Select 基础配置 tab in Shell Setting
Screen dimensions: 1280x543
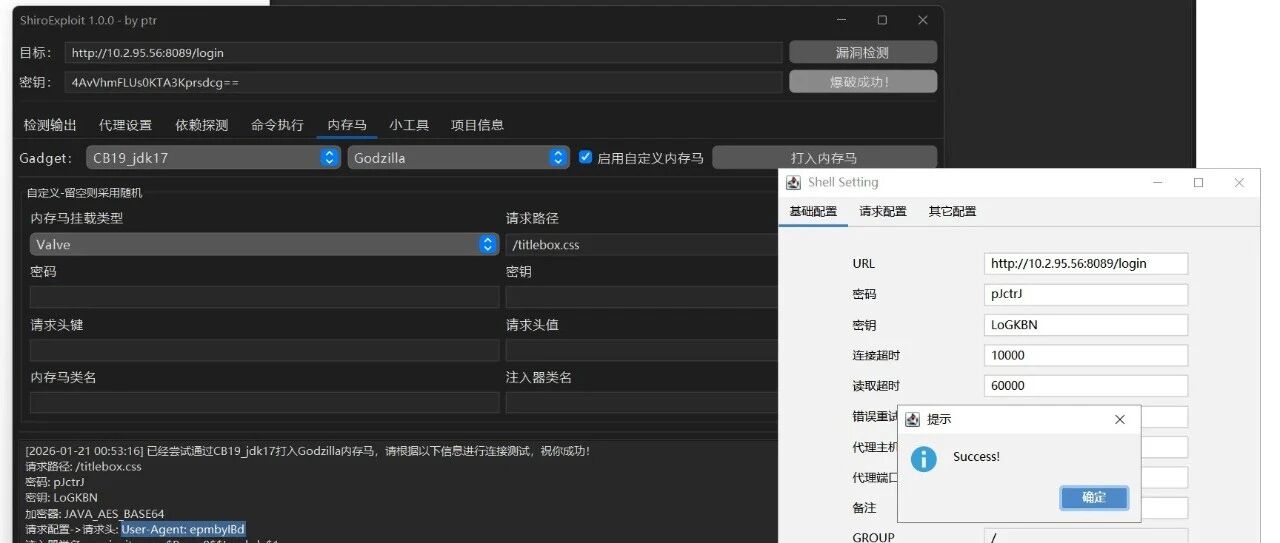[813, 211]
